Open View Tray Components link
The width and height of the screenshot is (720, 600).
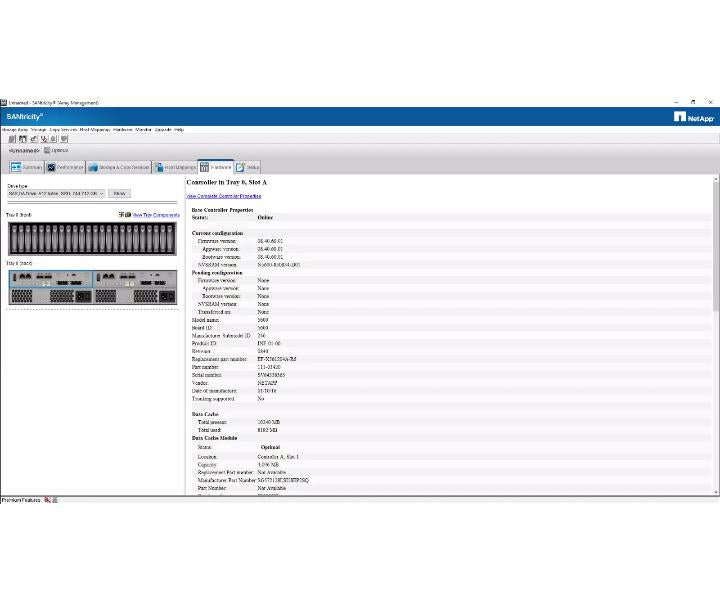156,215
